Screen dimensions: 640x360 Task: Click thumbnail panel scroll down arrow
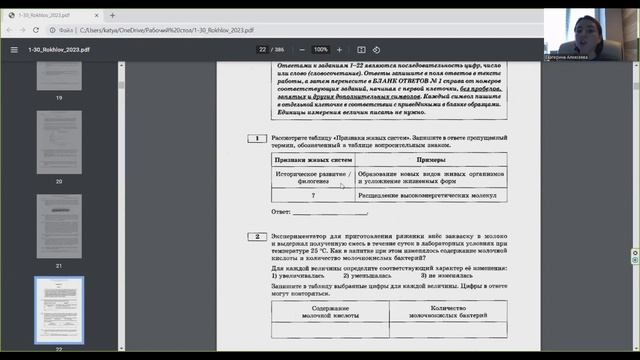121,348
